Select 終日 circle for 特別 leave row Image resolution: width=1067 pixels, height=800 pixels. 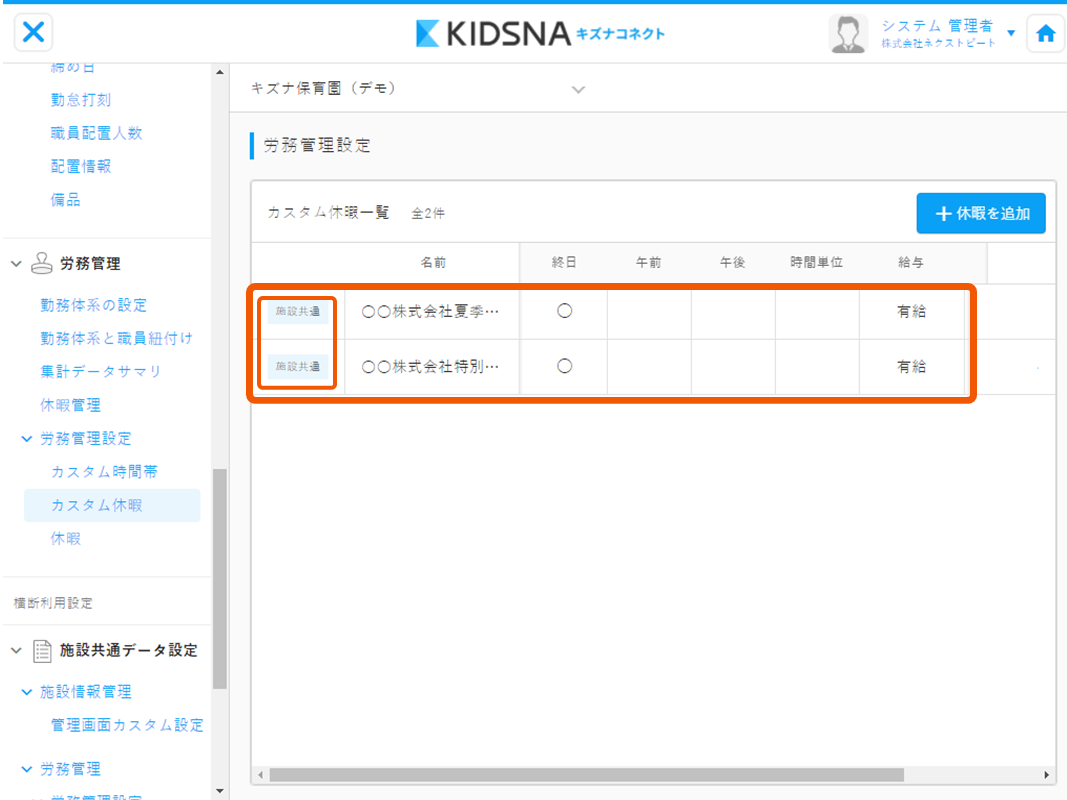click(564, 366)
